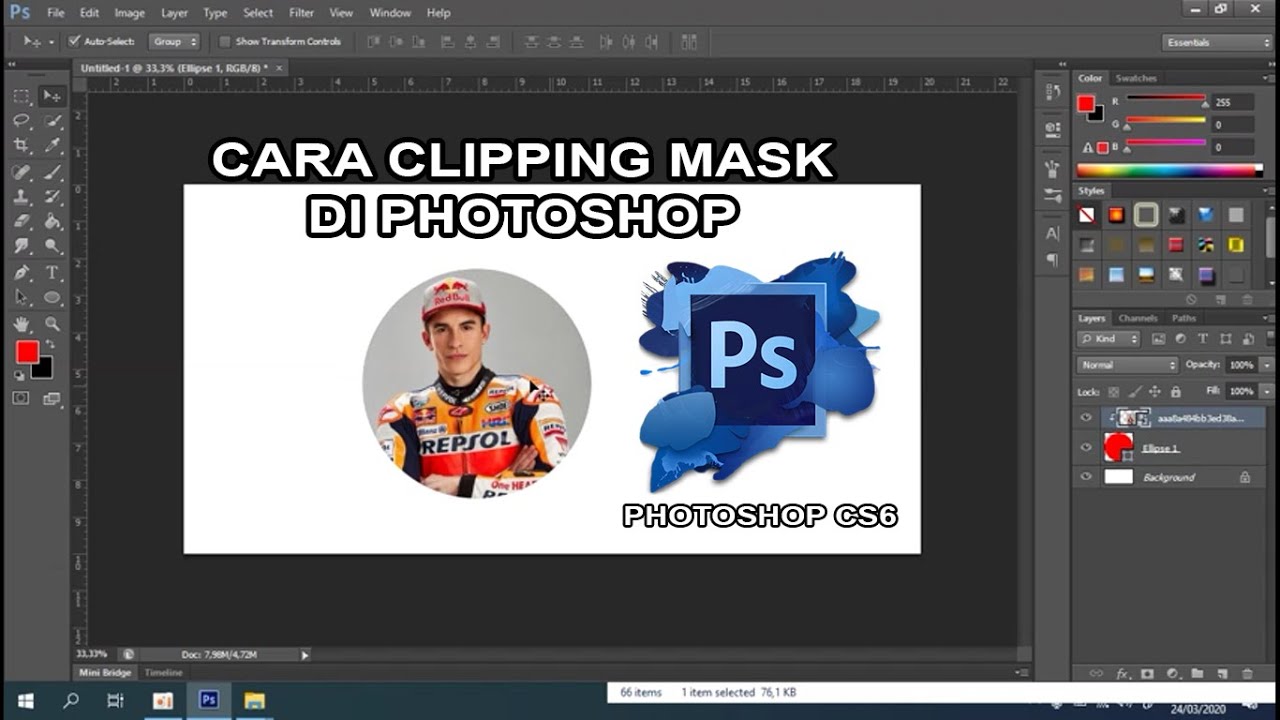The image size is (1280, 720).
Task: Add layer style fx icon
Action: click(1122, 674)
